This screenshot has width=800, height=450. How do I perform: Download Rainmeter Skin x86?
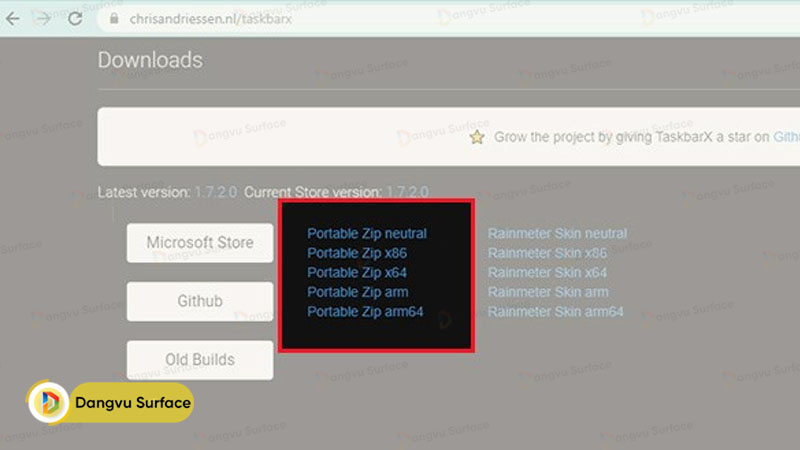point(547,253)
